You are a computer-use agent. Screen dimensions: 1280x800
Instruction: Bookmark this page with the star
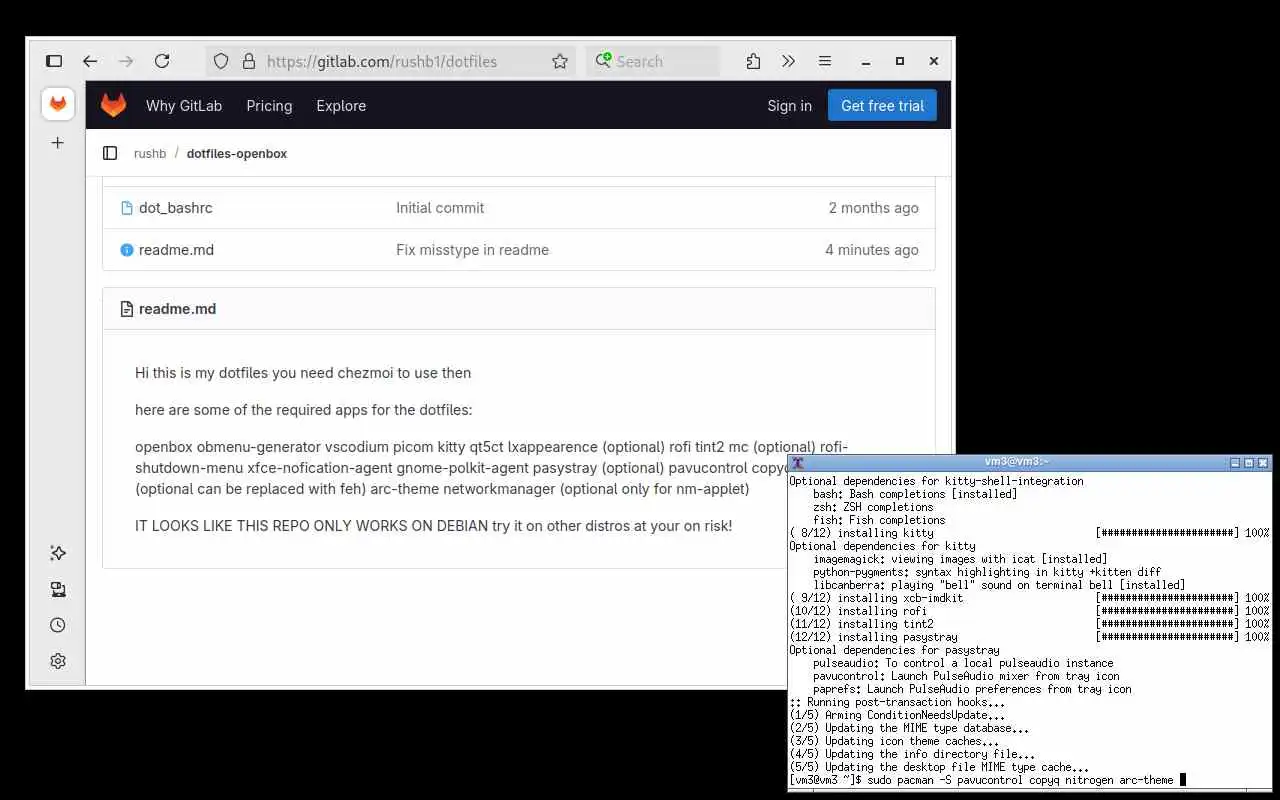(x=560, y=61)
